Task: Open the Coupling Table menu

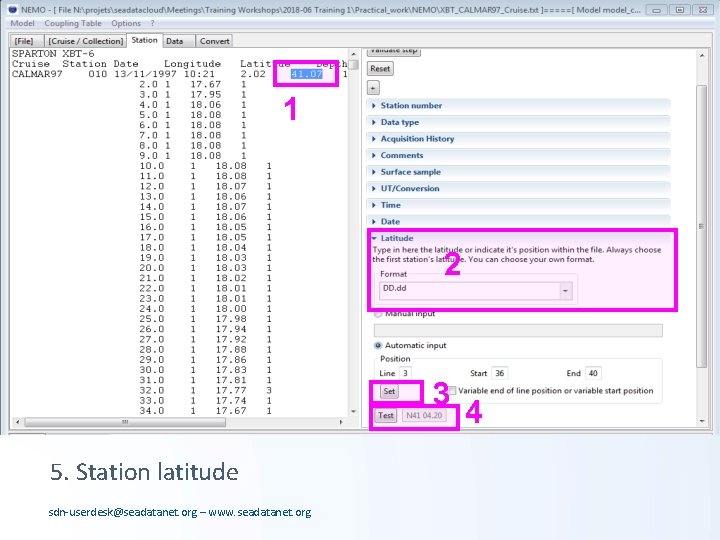Action: click(73, 23)
